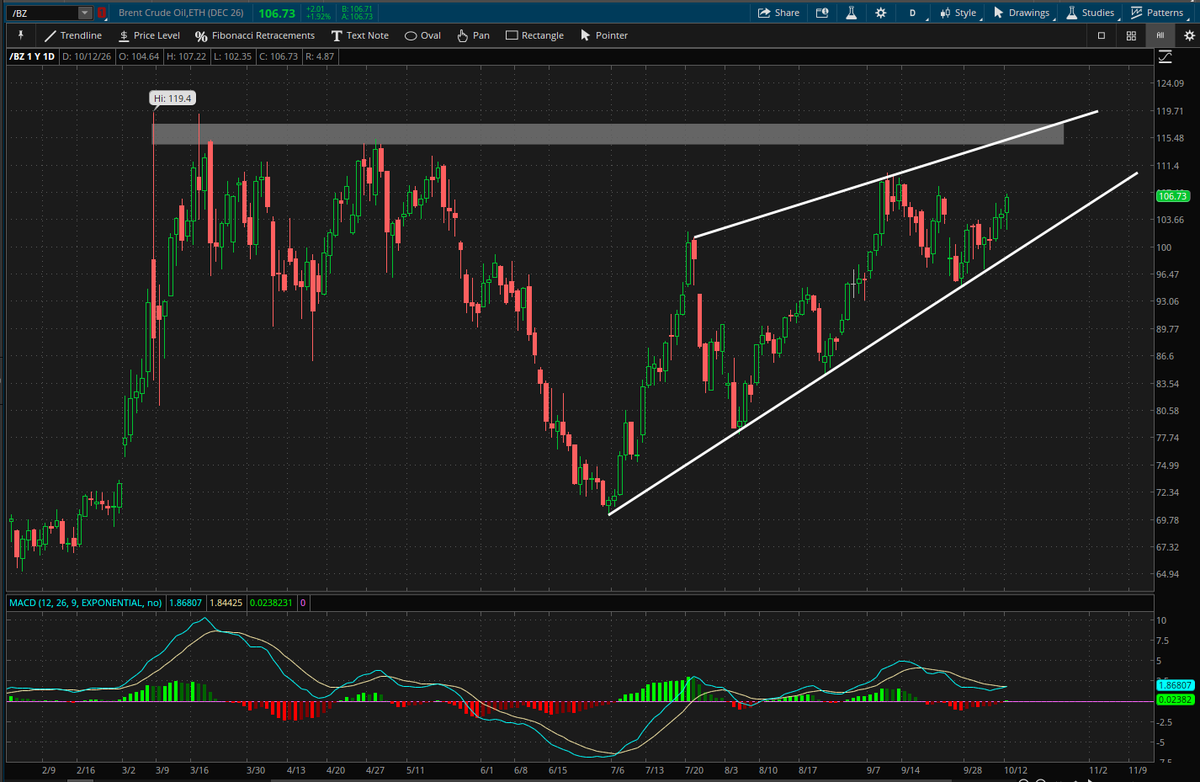Choose the Fibonacci Retracements tool

point(255,35)
